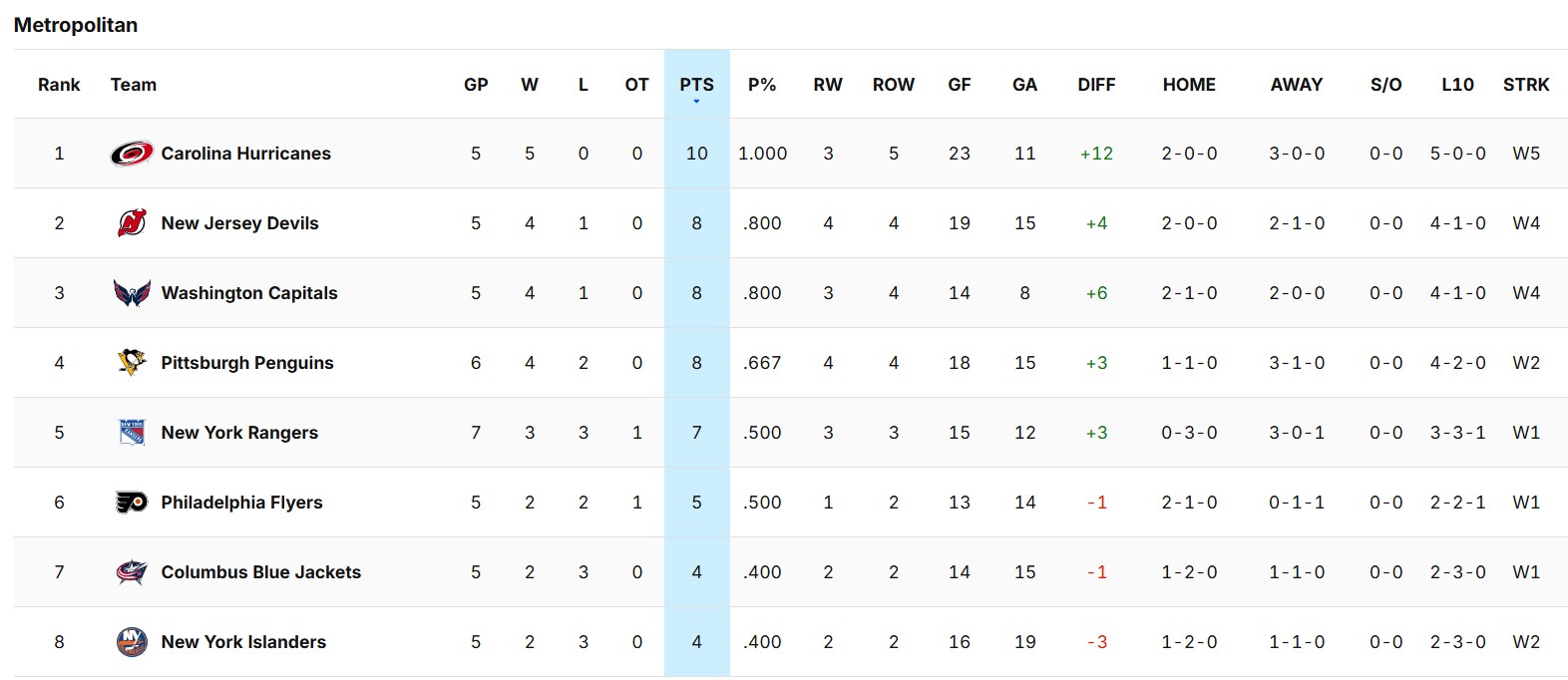The width and height of the screenshot is (1568, 680).
Task: Sort by the L10 column header
Action: click(1457, 85)
